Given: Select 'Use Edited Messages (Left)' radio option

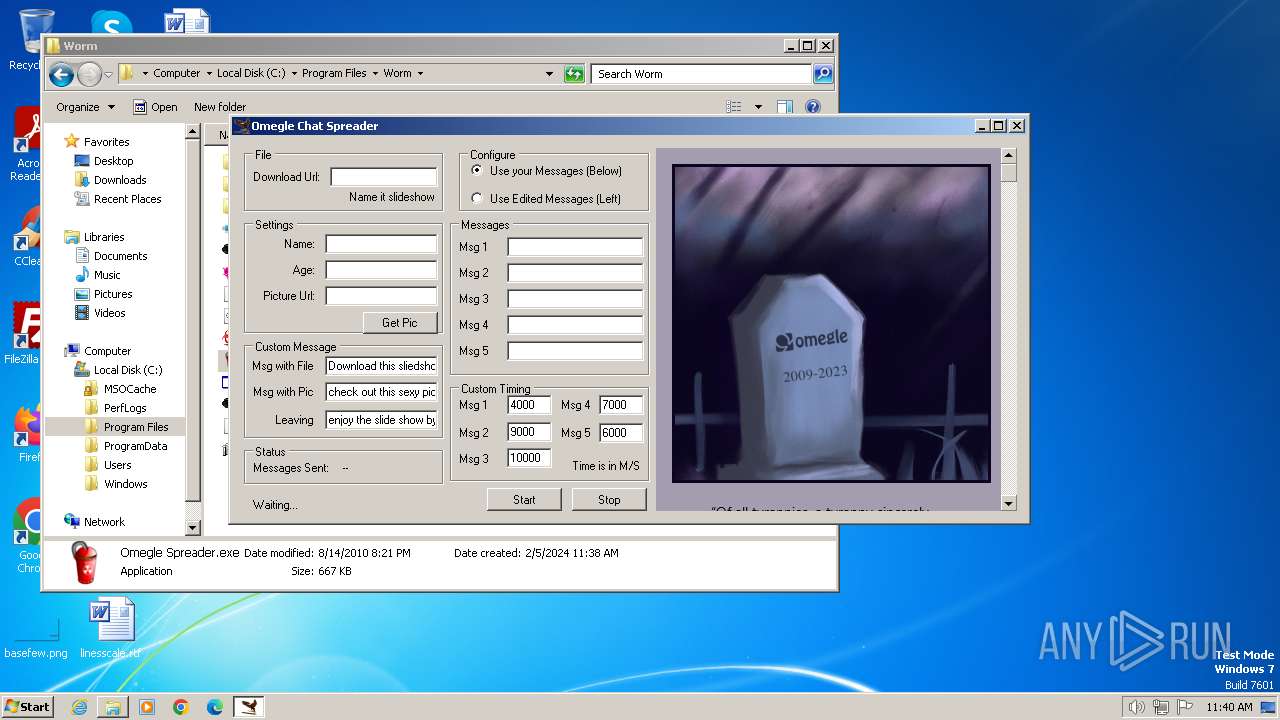Looking at the screenshot, I should [546, 199].
